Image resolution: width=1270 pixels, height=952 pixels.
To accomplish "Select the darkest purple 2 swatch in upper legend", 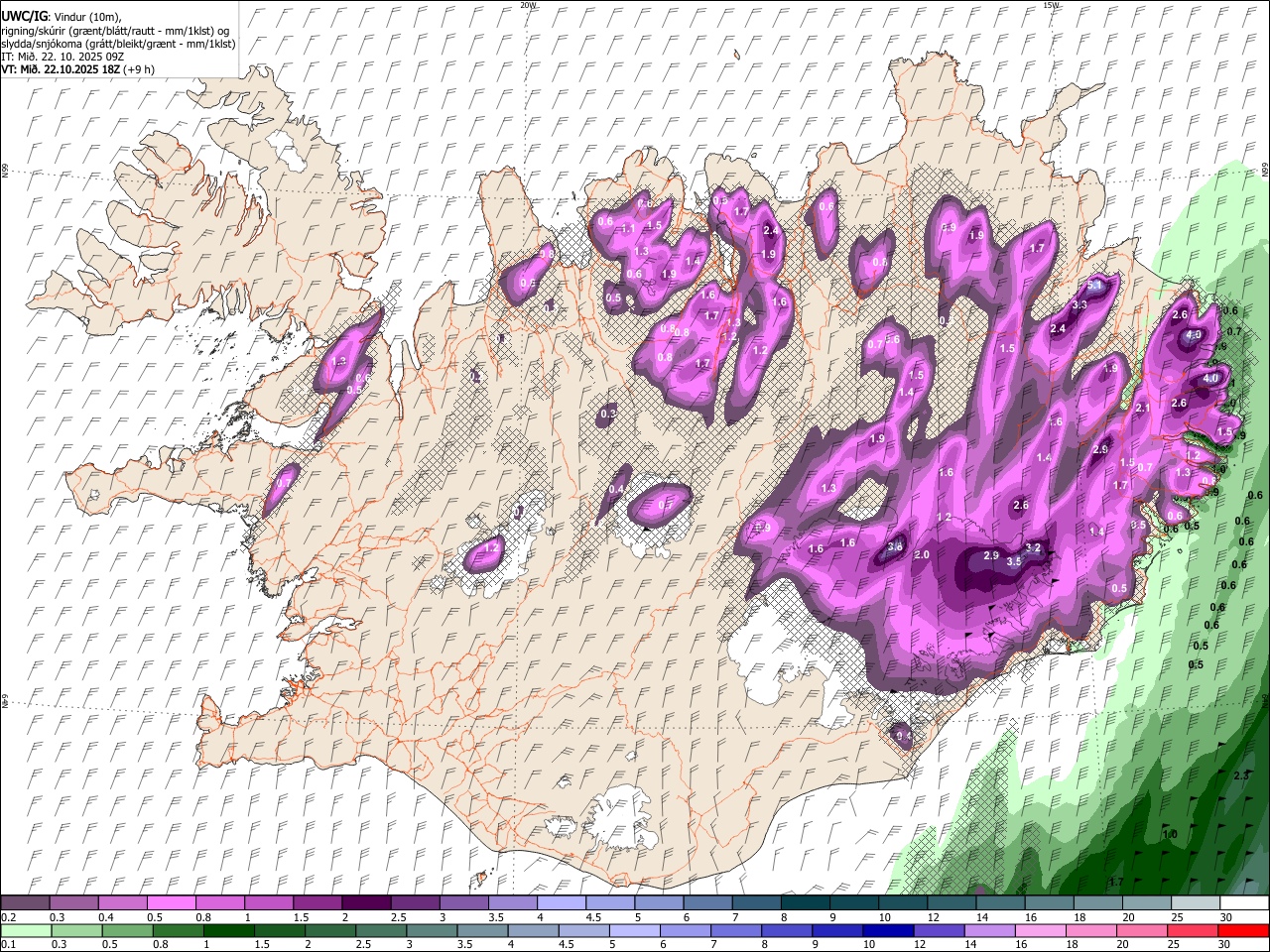I will [x=365, y=902].
